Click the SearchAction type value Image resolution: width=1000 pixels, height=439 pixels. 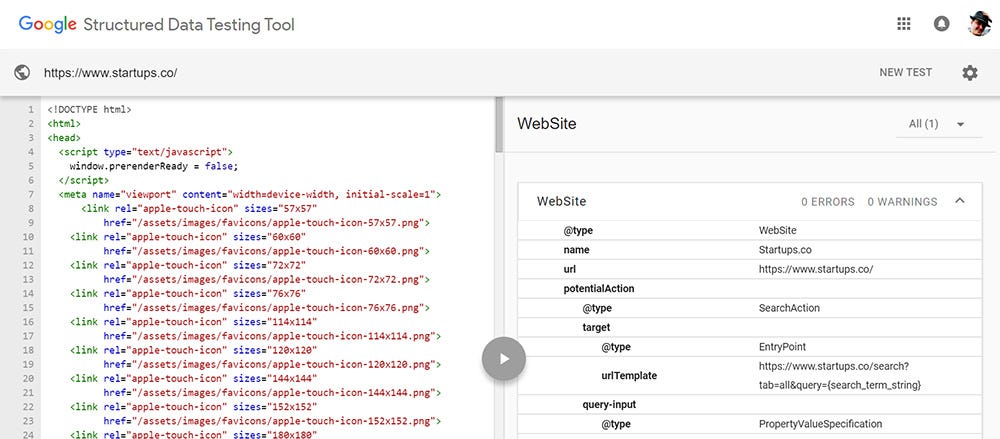789,308
